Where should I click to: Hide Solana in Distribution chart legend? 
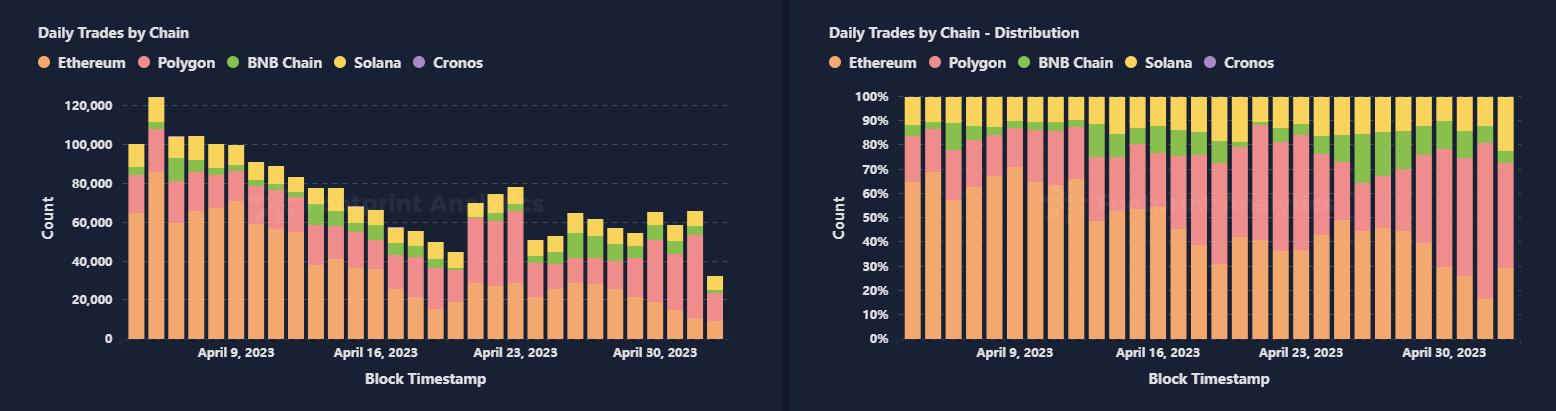point(1159,63)
